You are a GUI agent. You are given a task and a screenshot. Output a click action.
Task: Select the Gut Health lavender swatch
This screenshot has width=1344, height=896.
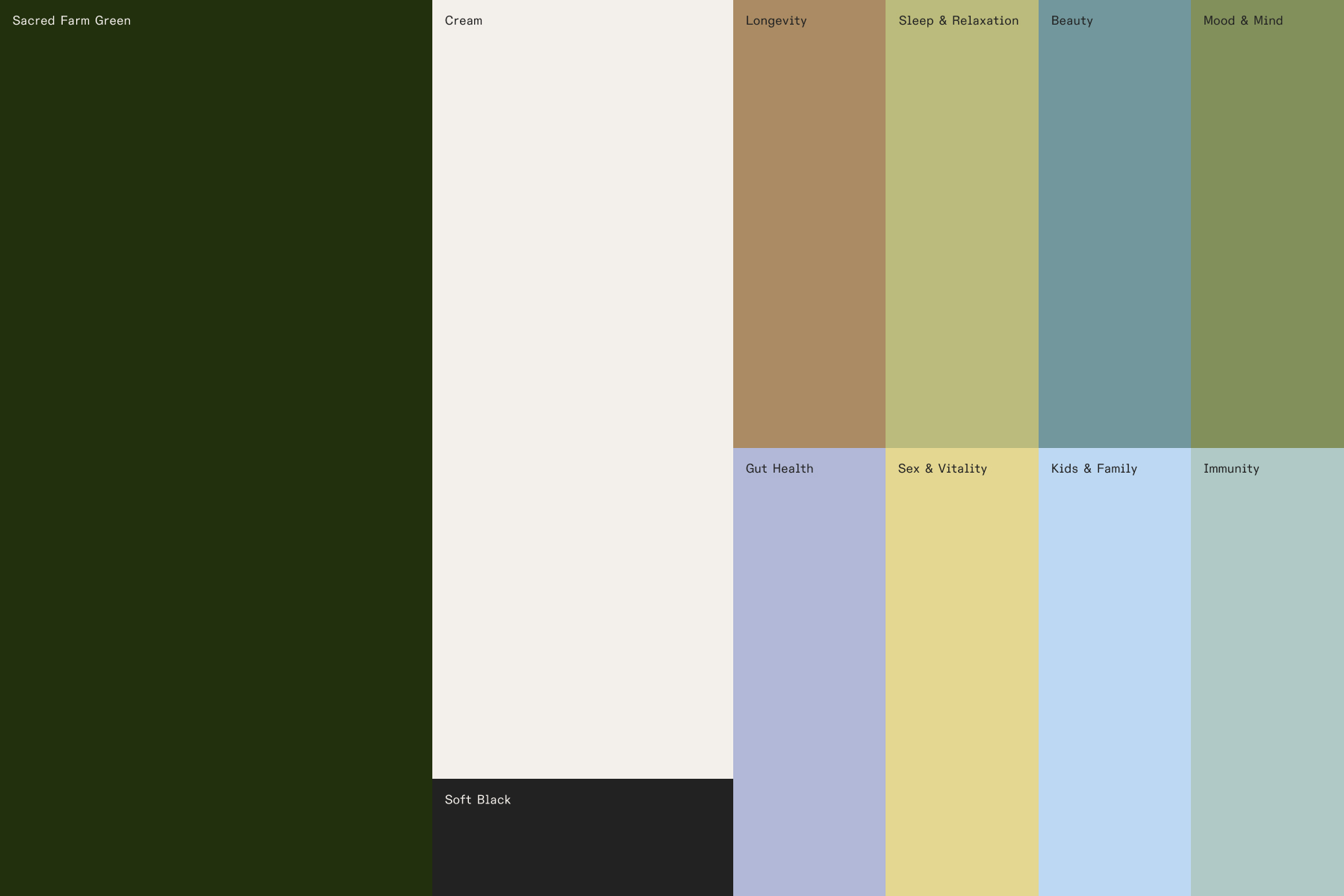(809, 672)
